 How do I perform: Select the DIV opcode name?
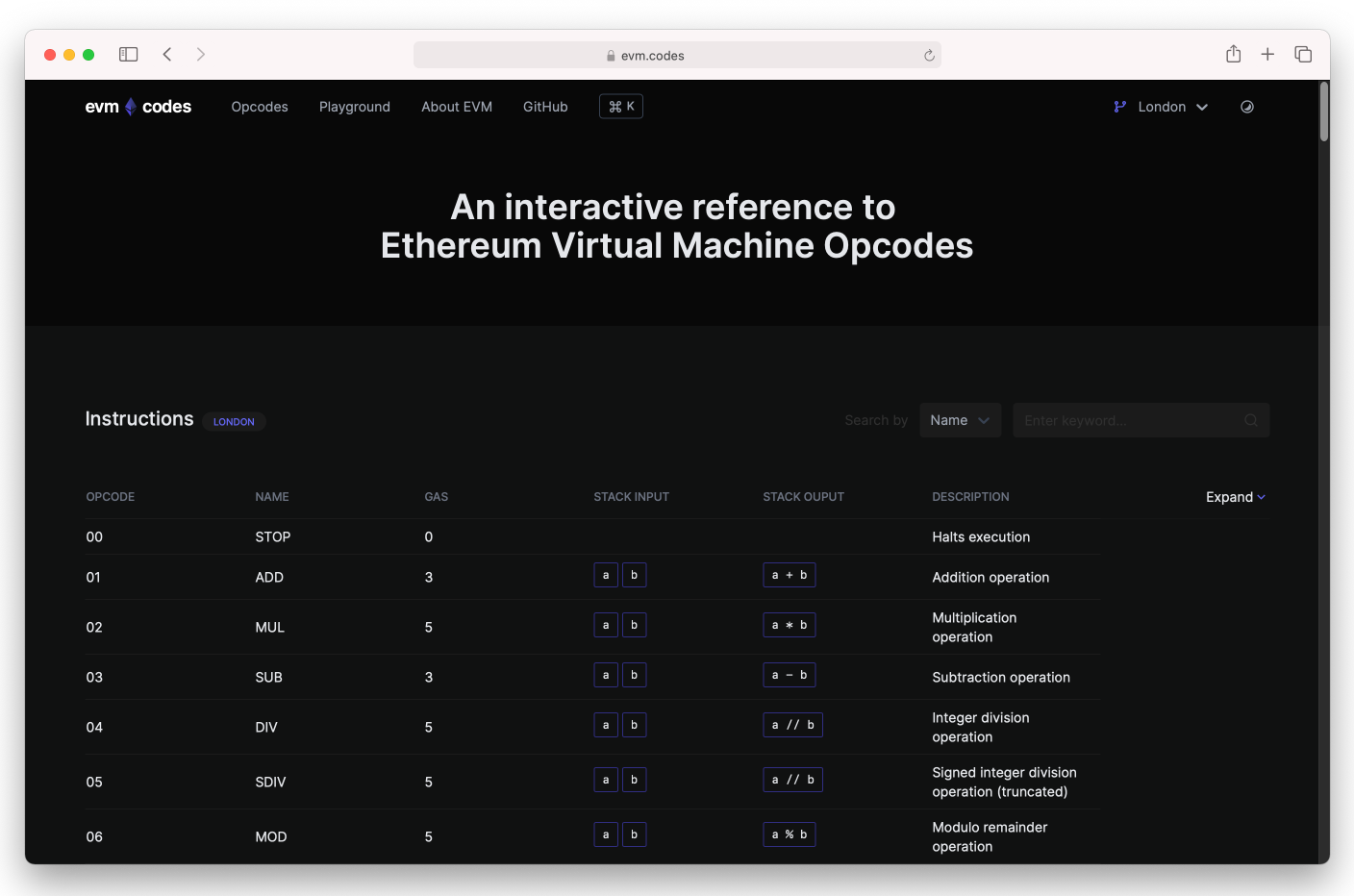[x=266, y=727]
